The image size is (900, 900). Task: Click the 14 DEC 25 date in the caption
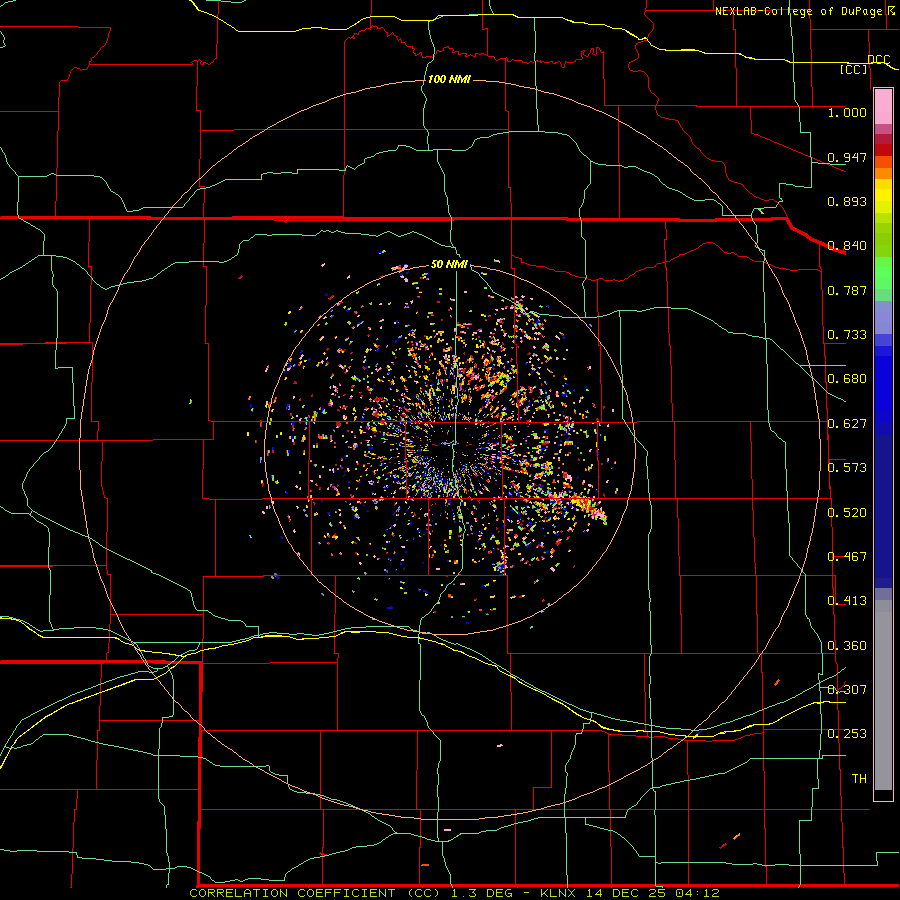coord(626,893)
